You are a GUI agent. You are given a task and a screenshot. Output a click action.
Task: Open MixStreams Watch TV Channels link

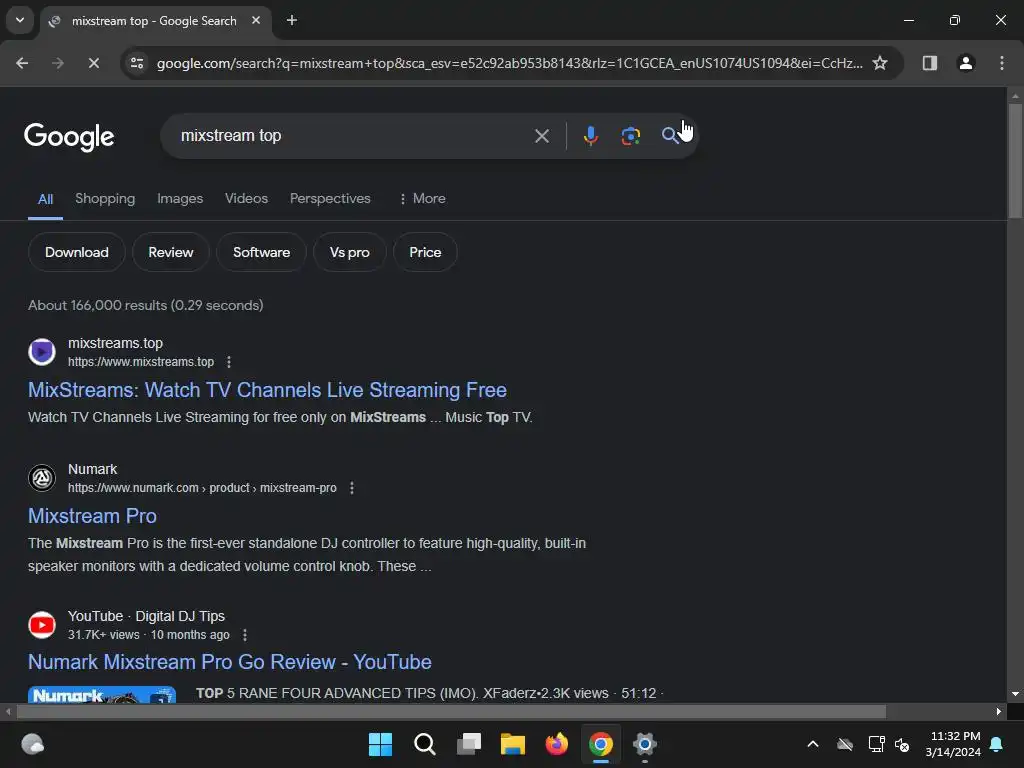click(x=267, y=390)
